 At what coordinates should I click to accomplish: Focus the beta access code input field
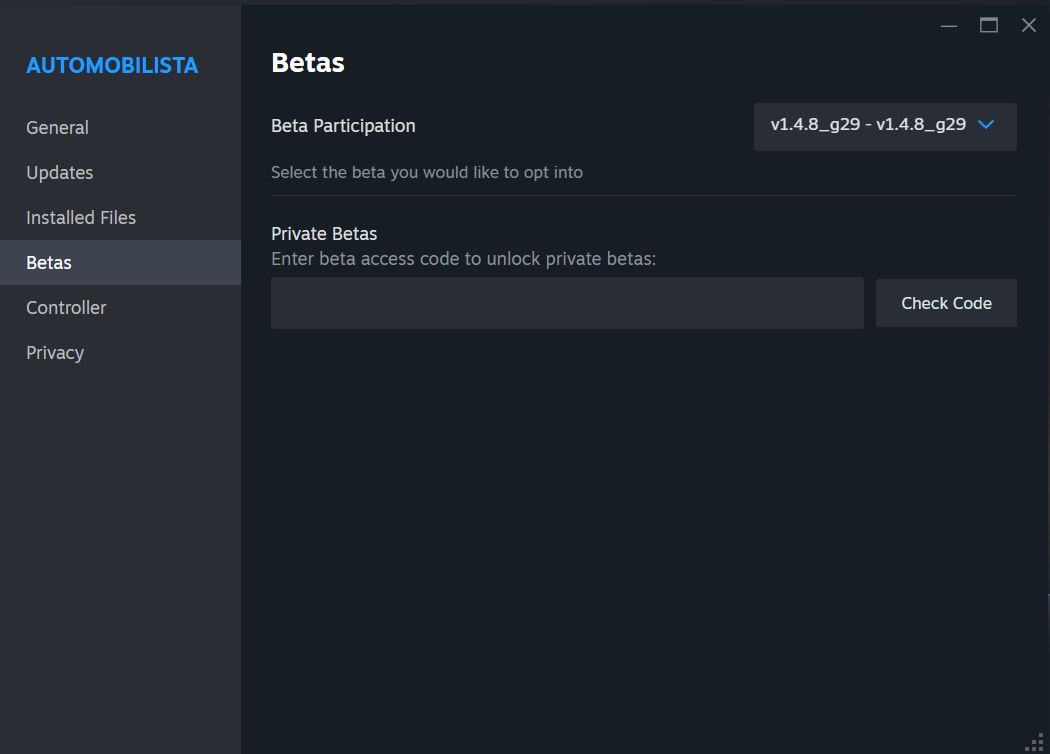567,303
